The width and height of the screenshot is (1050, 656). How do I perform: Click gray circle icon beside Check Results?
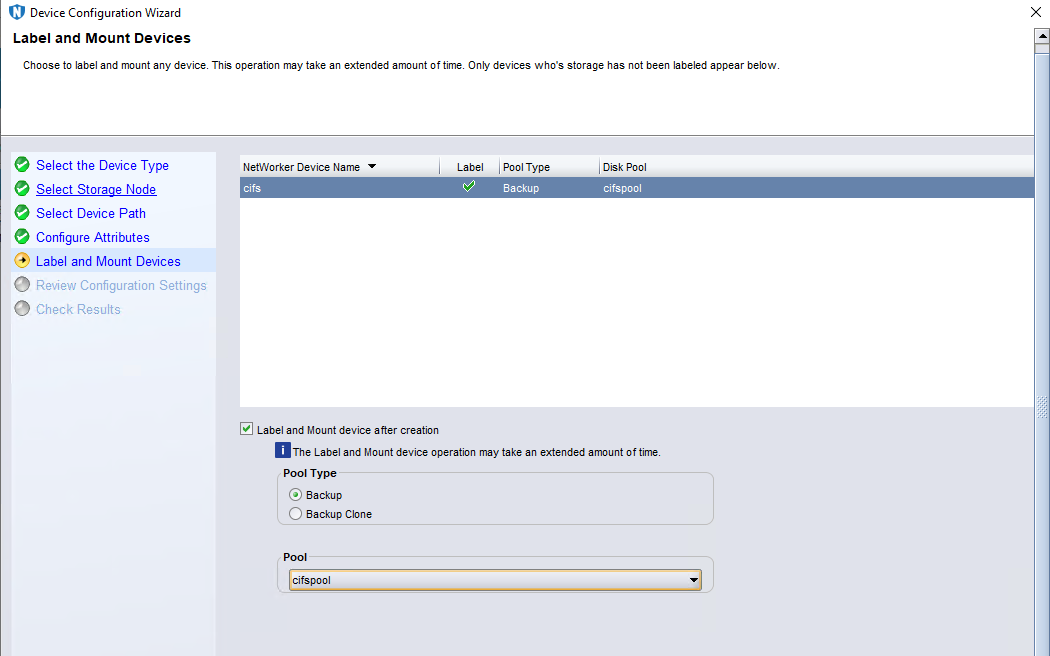pos(22,309)
